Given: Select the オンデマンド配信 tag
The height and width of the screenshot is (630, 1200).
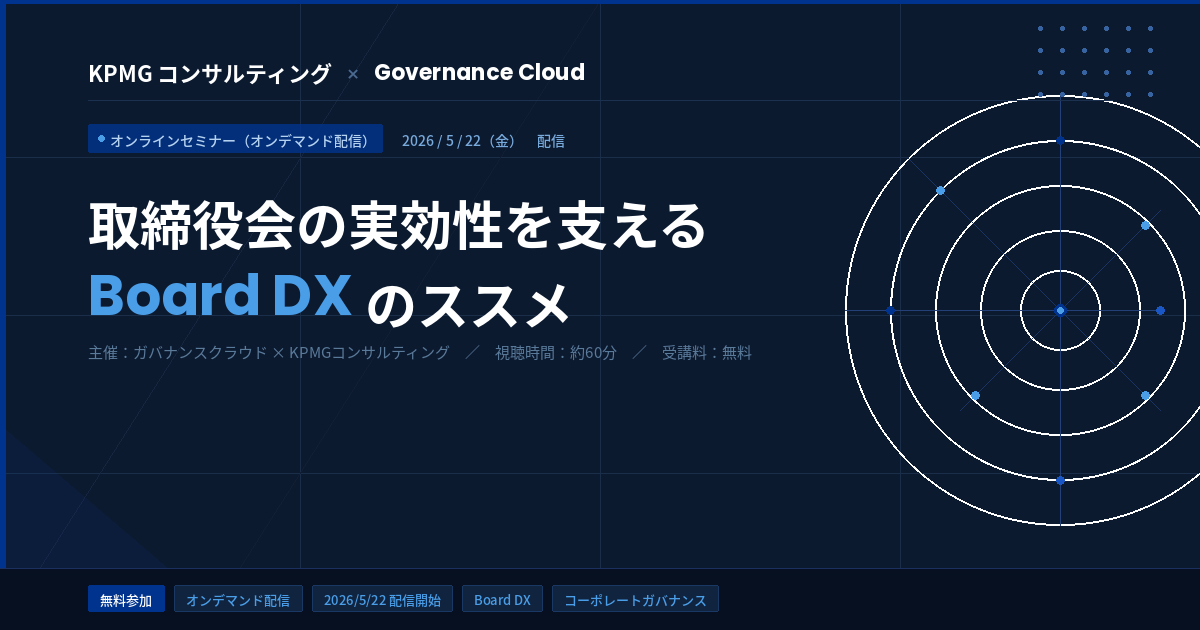Looking at the screenshot, I should (x=238, y=600).
